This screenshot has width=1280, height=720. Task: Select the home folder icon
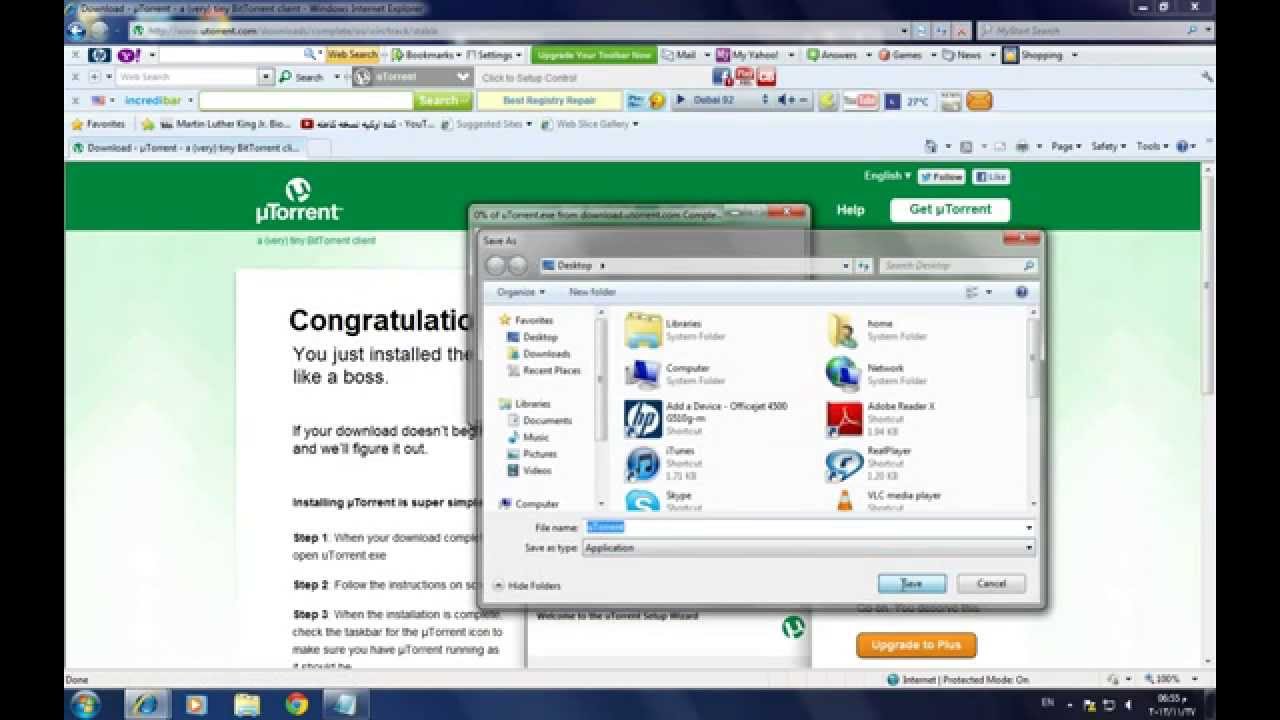coord(843,330)
